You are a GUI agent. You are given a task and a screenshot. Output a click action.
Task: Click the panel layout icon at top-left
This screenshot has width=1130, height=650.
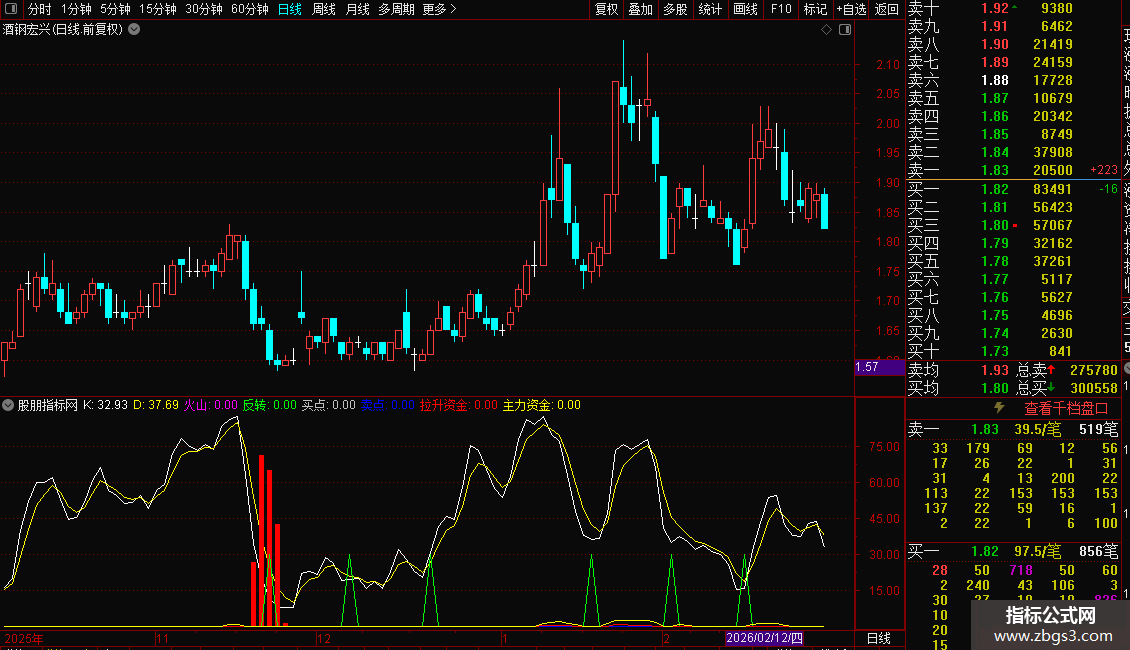point(11,9)
